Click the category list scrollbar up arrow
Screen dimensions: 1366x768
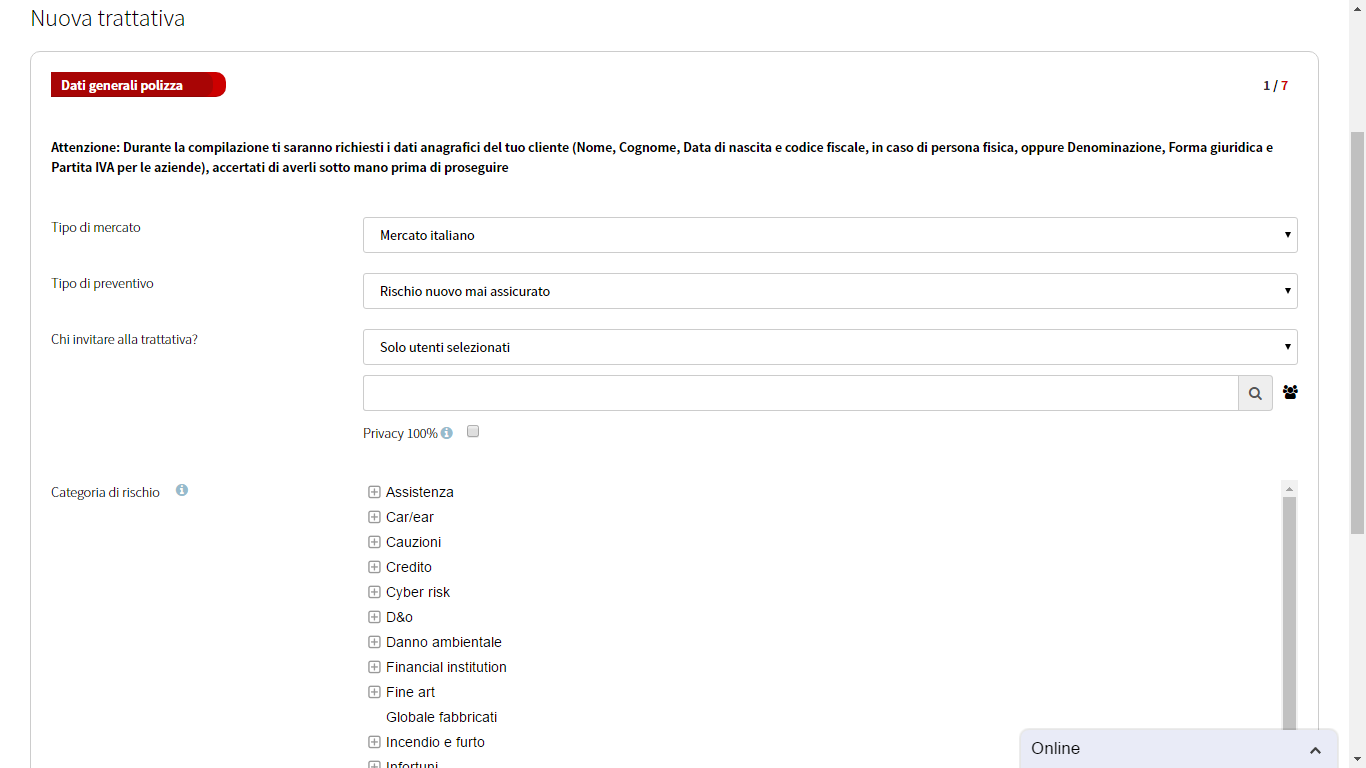click(1289, 489)
